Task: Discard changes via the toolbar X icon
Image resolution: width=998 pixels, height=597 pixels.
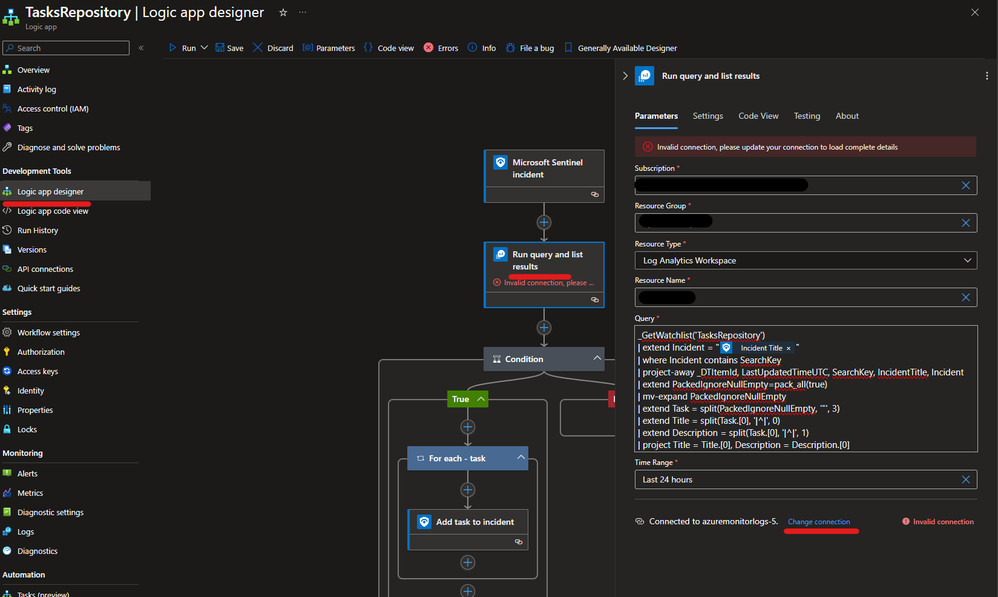Action: coord(258,48)
